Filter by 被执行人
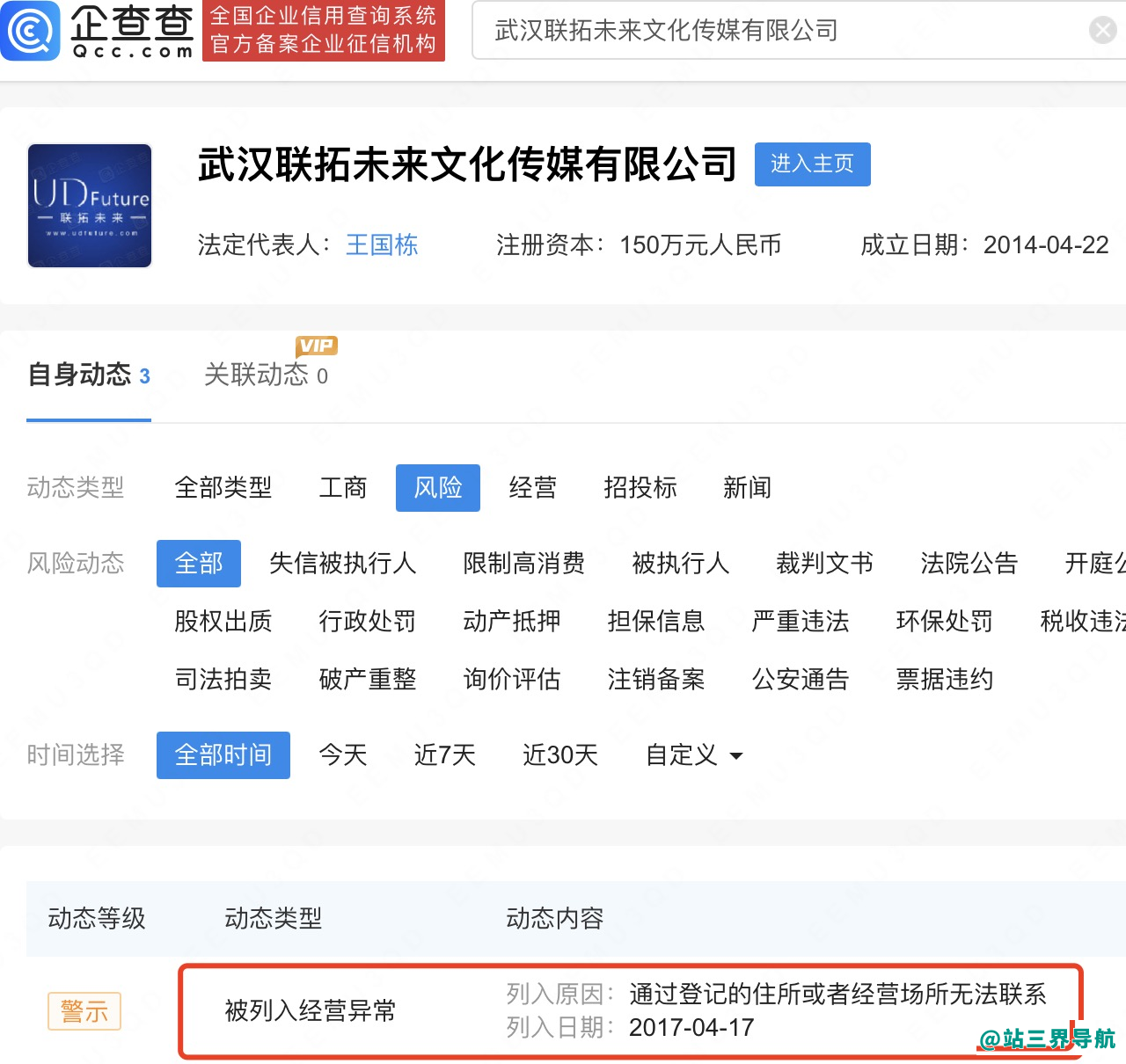This screenshot has width=1126, height=1064. pyautogui.click(x=681, y=563)
